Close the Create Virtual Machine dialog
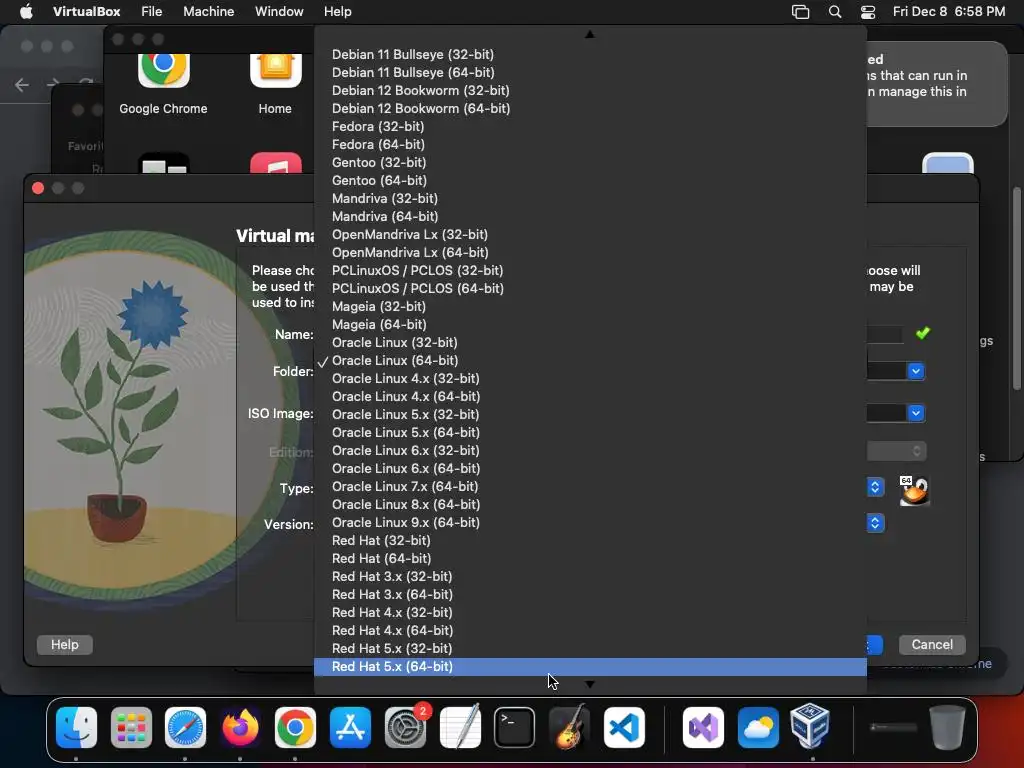This screenshot has height=768, width=1024. click(x=38, y=189)
